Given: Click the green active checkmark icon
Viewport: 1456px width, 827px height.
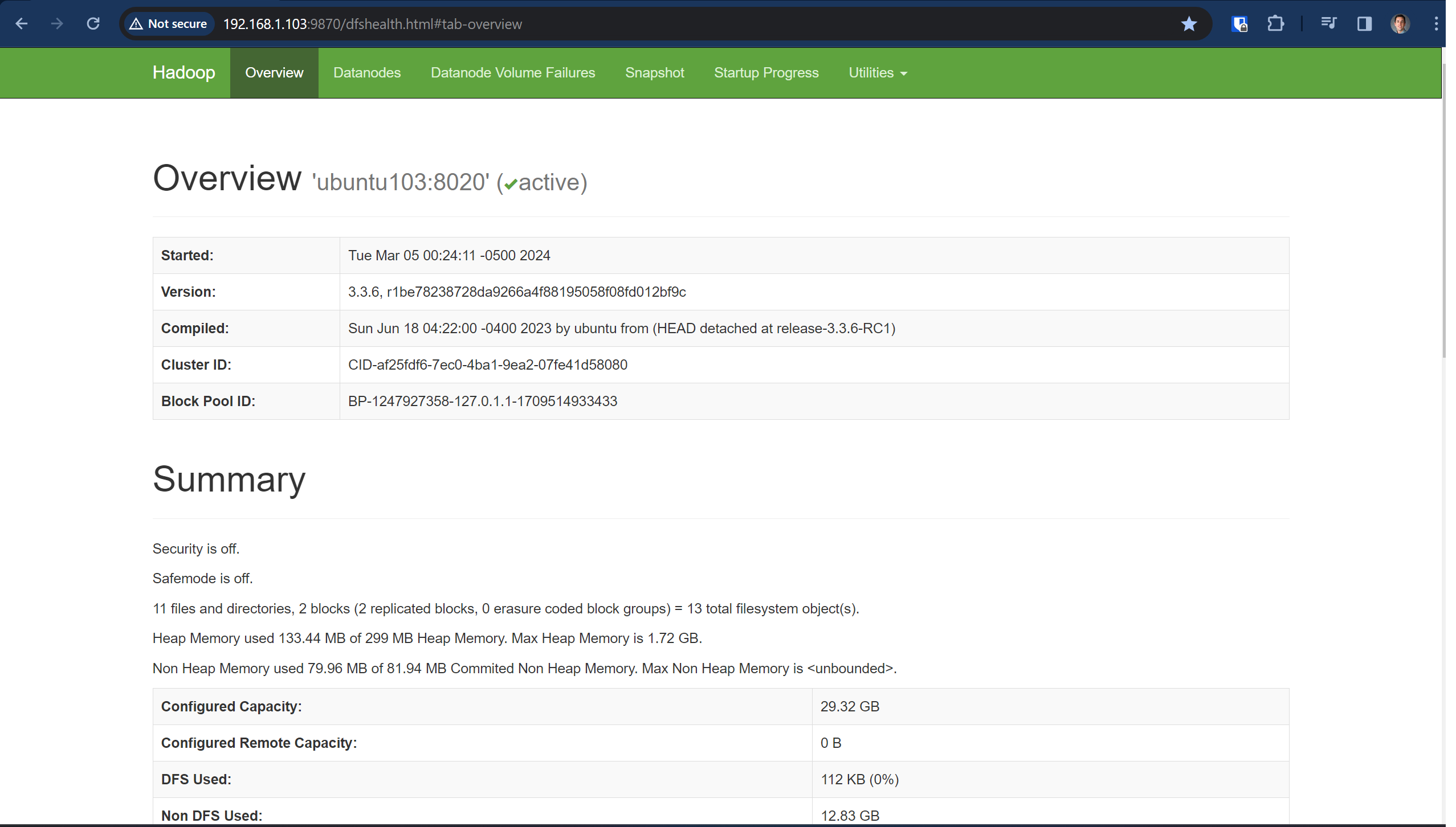Looking at the screenshot, I should (x=511, y=183).
